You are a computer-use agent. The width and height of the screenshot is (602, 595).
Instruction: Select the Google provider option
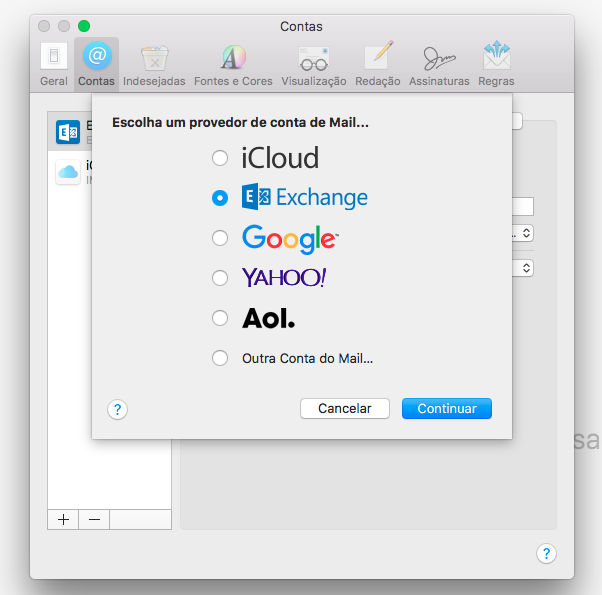point(220,238)
